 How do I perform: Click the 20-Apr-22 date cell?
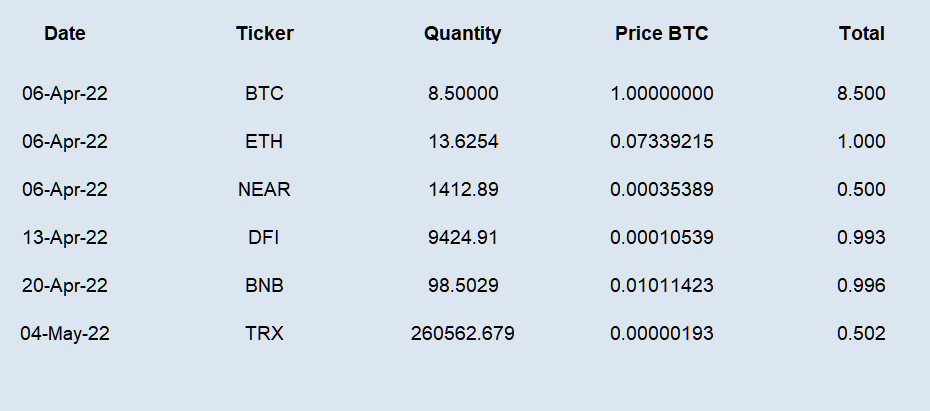[65, 286]
